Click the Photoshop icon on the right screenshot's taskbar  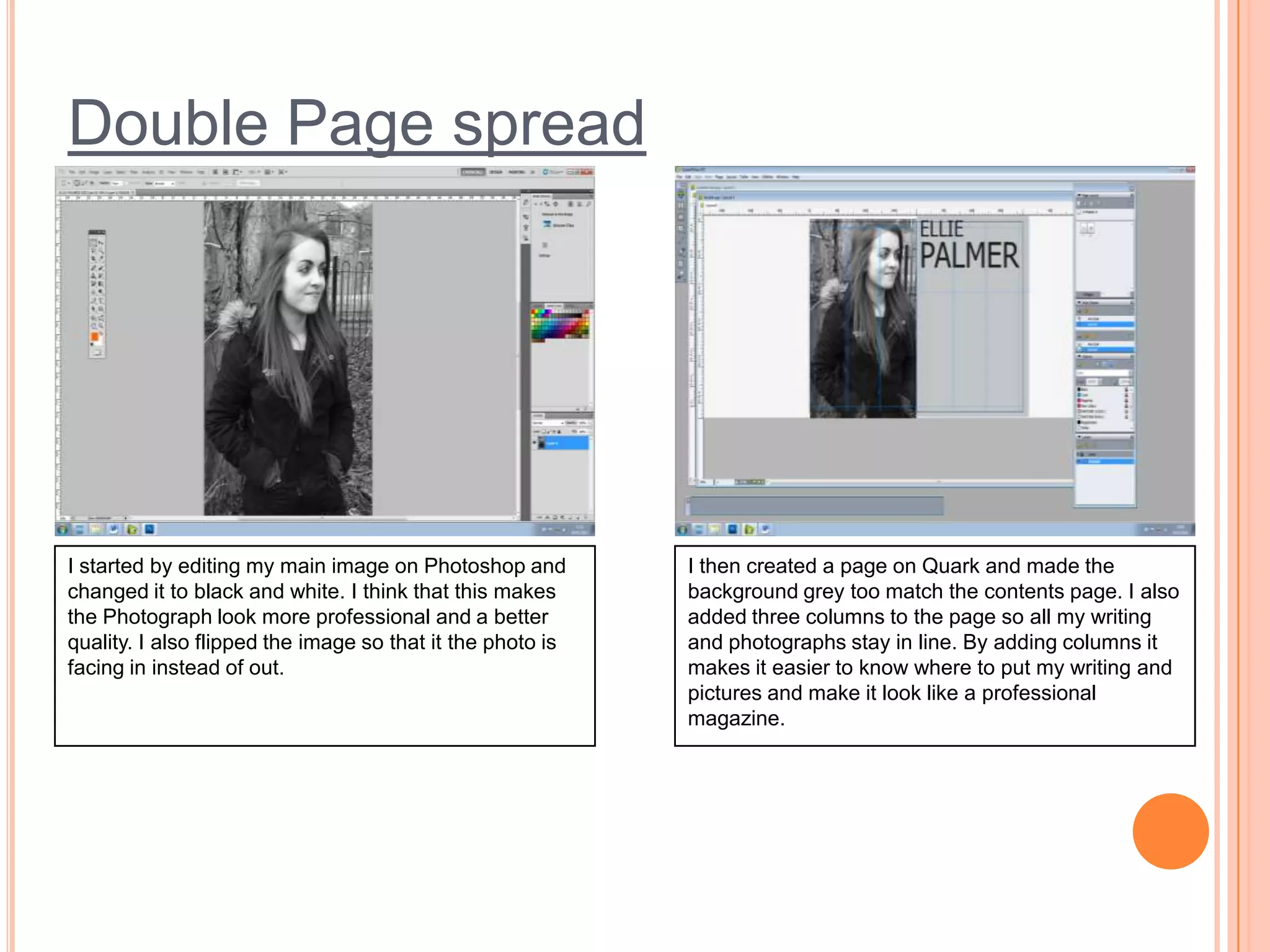pos(732,529)
